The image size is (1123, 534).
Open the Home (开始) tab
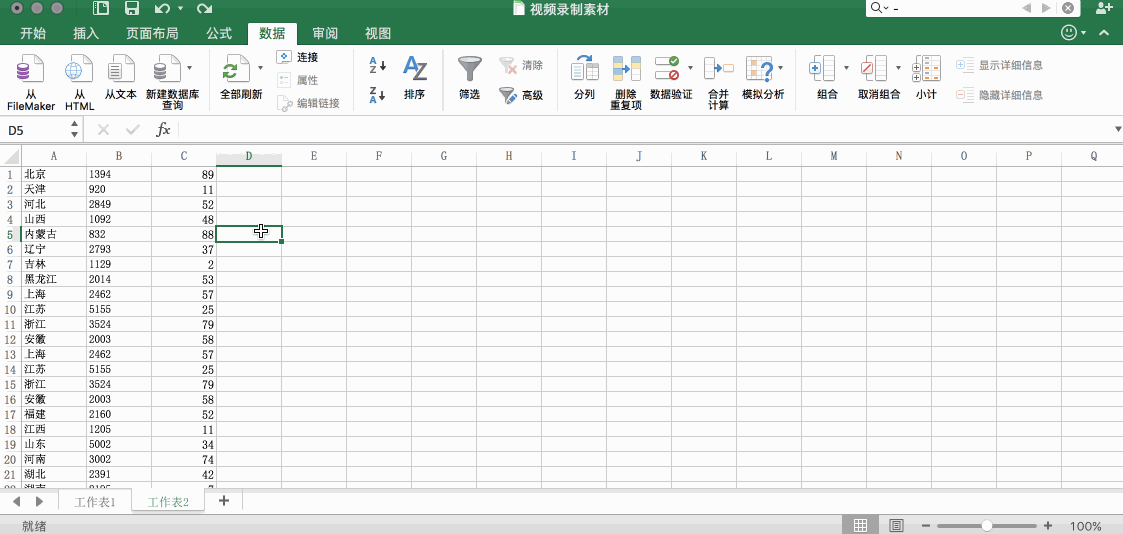pyautogui.click(x=32, y=33)
